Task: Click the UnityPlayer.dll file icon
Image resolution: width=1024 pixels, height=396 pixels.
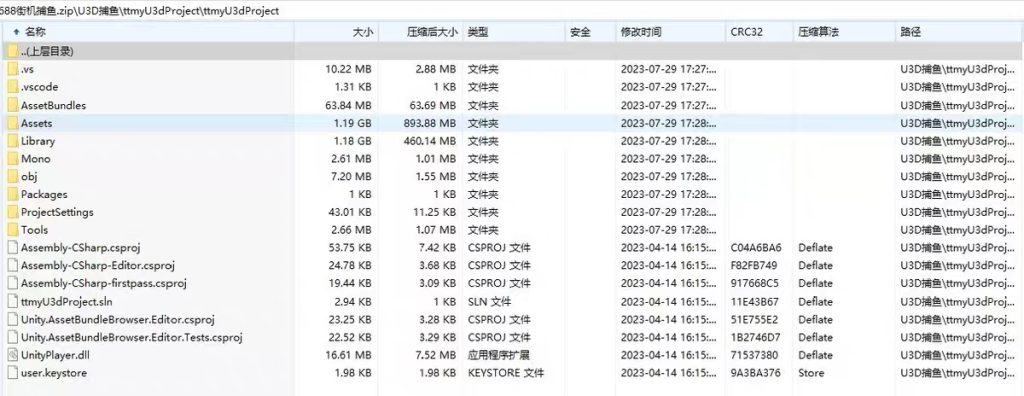Action: pyautogui.click(x=12, y=355)
